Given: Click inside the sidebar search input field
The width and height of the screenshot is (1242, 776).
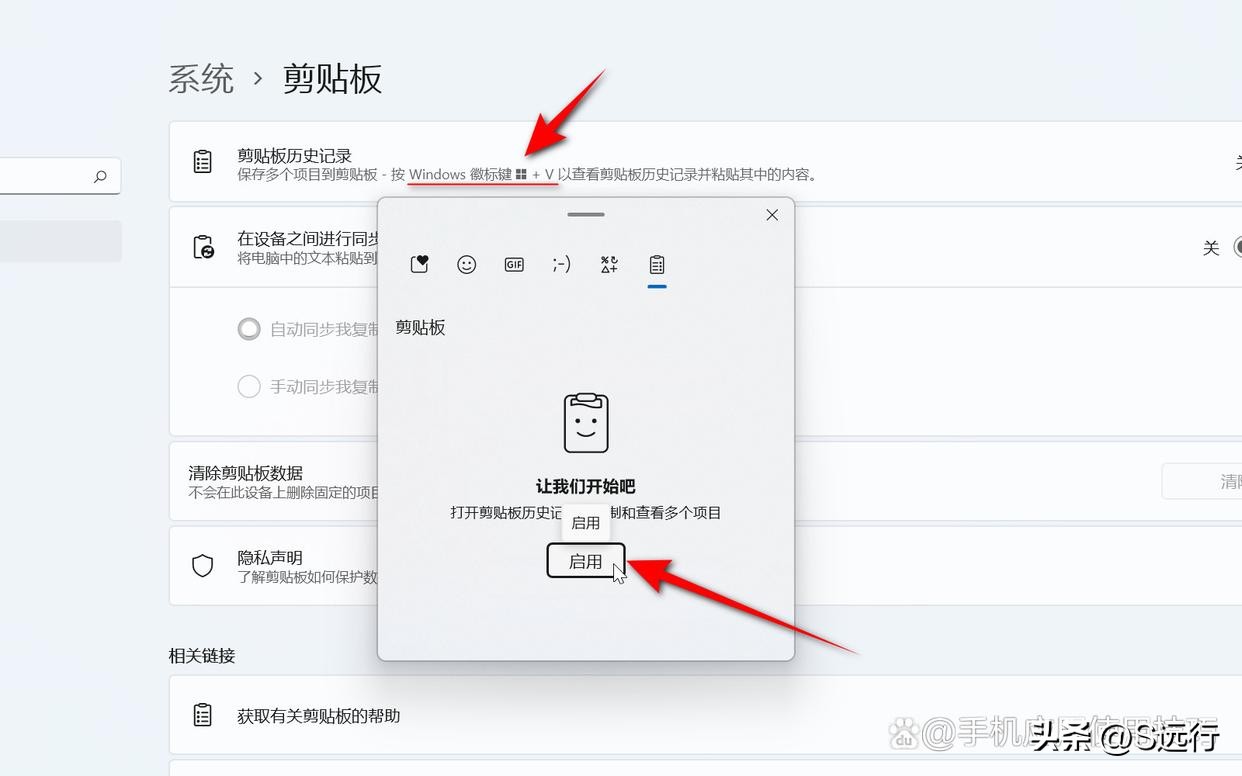Looking at the screenshot, I should tap(50, 176).
